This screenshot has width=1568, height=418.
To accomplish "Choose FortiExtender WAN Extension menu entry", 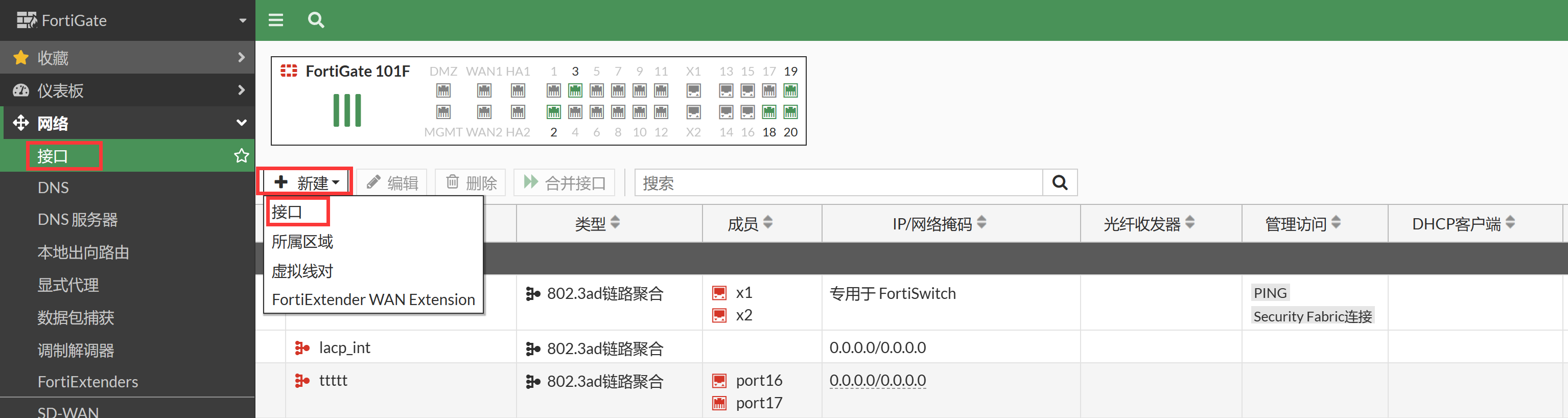I will coord(373,299).
